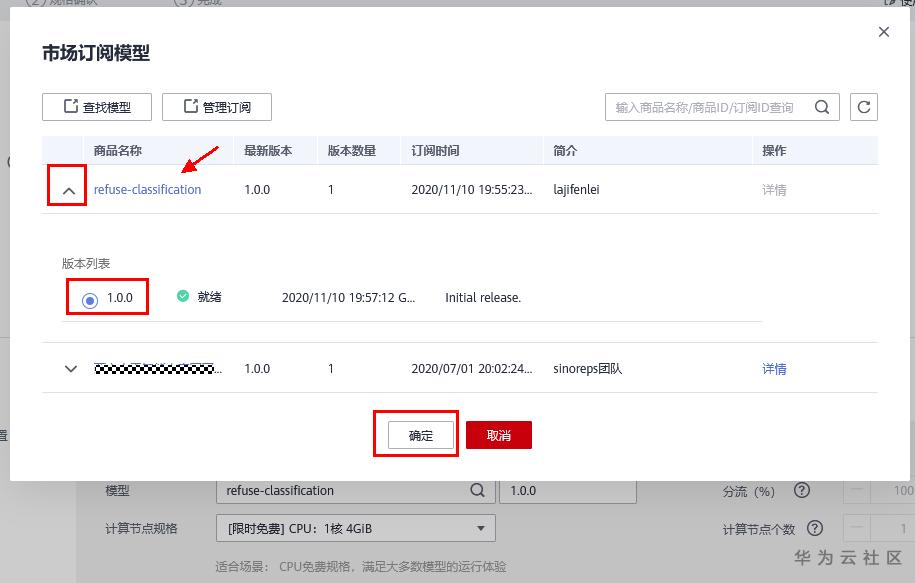Decrease the 计算节点个数 stepper value
Viewport: 915px width, 583px height.
pyautogui.click(x=857, y=529)
